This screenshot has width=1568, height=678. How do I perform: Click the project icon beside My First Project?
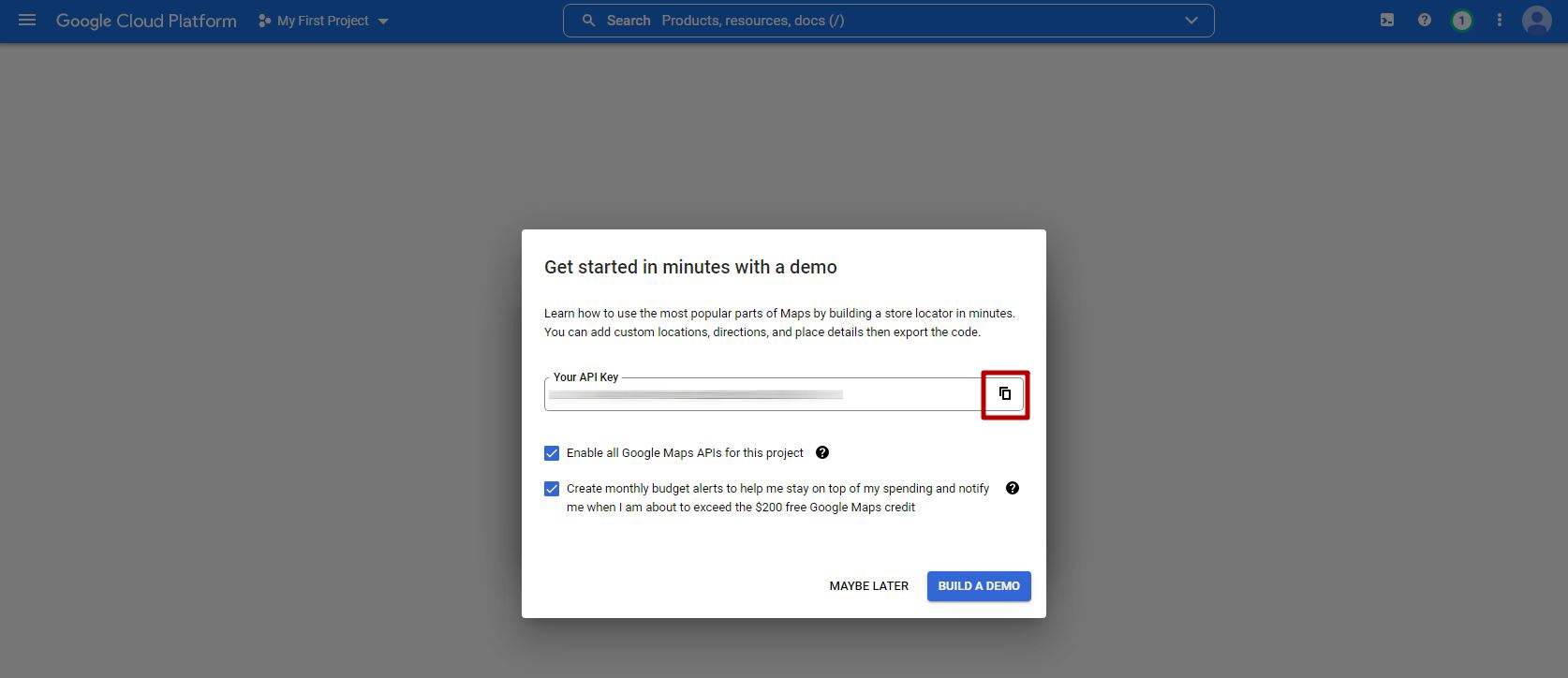(264, 21)
